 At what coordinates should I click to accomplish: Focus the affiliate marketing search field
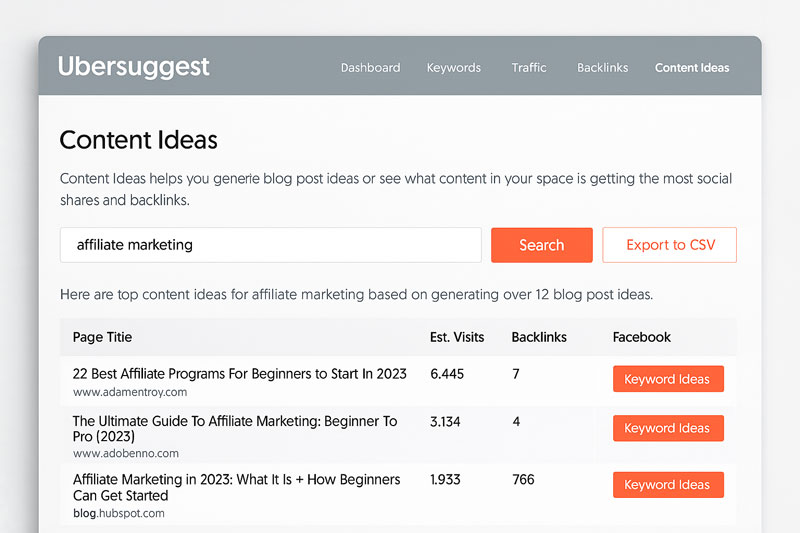coord(270,245)
